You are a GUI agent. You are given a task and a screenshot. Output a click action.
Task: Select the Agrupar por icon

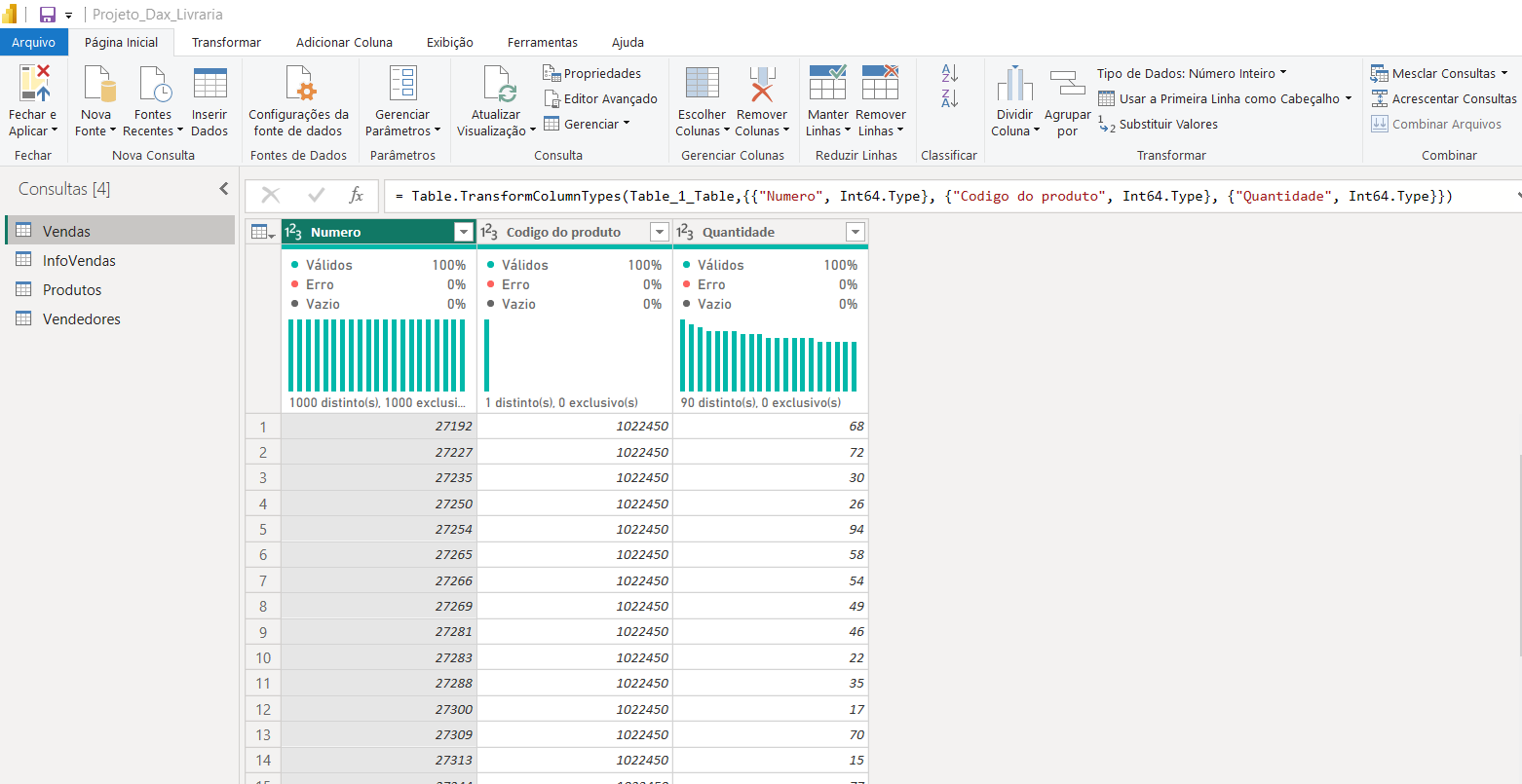[1067, 84]
